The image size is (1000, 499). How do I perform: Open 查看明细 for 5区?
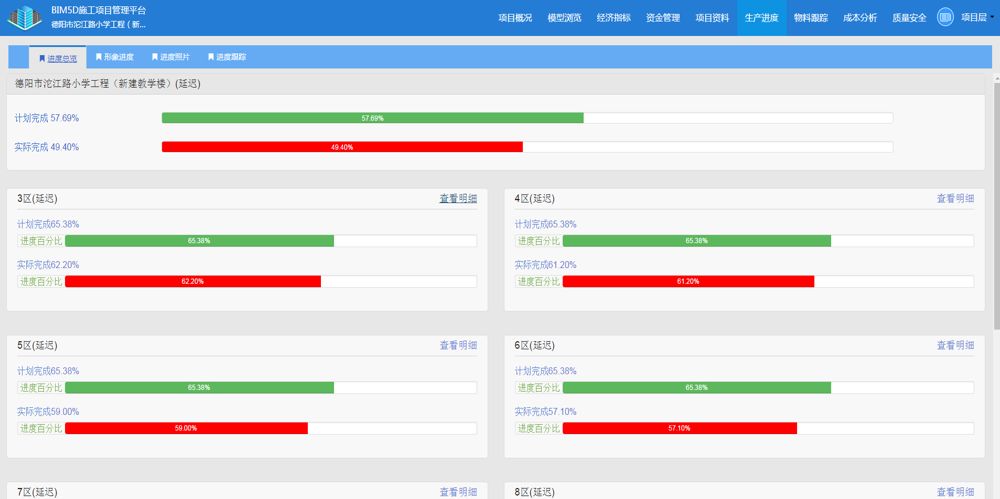pyautogui.click(x=458, y=345)
